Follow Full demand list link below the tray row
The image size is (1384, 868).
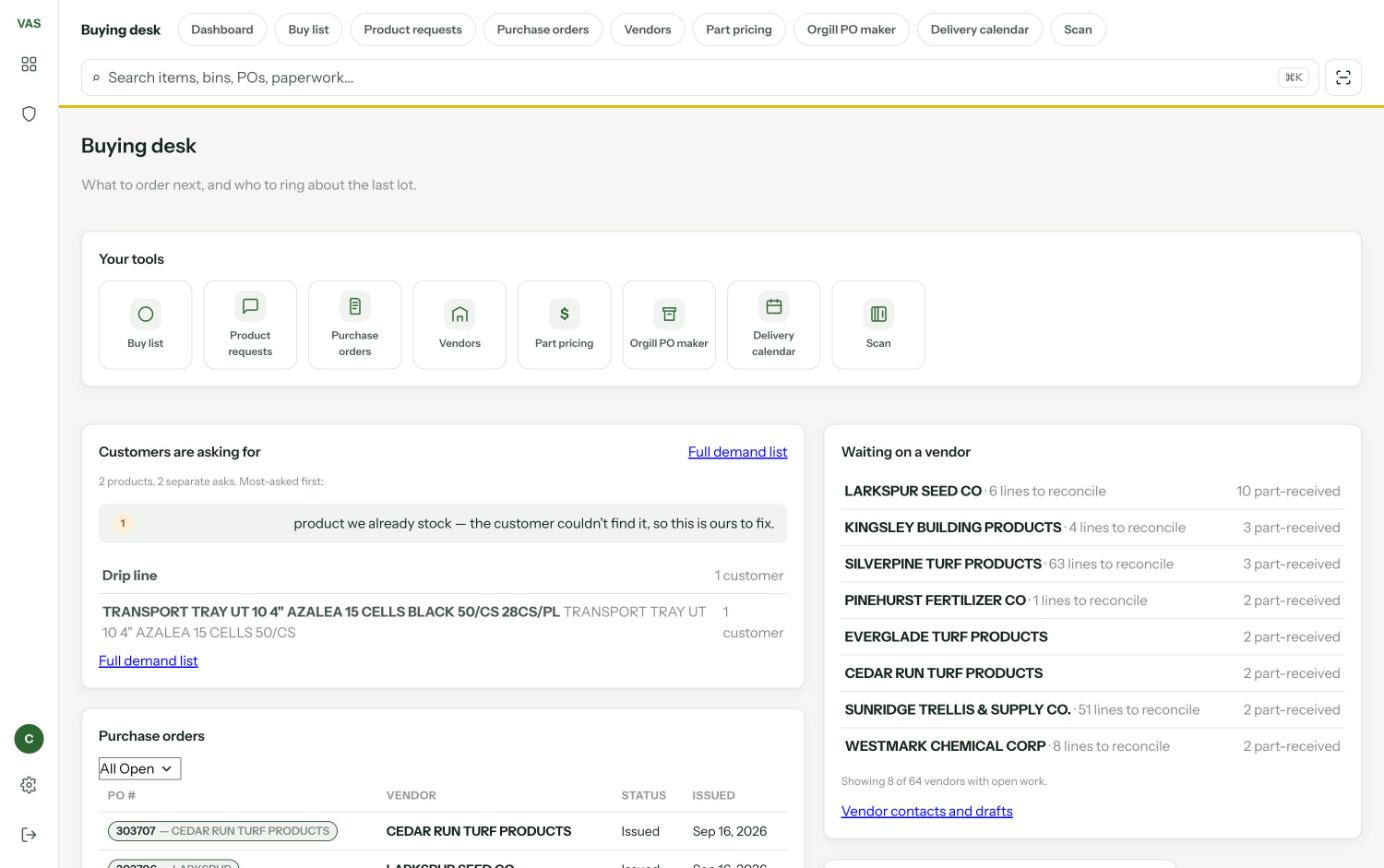click(x=148, y=661)
